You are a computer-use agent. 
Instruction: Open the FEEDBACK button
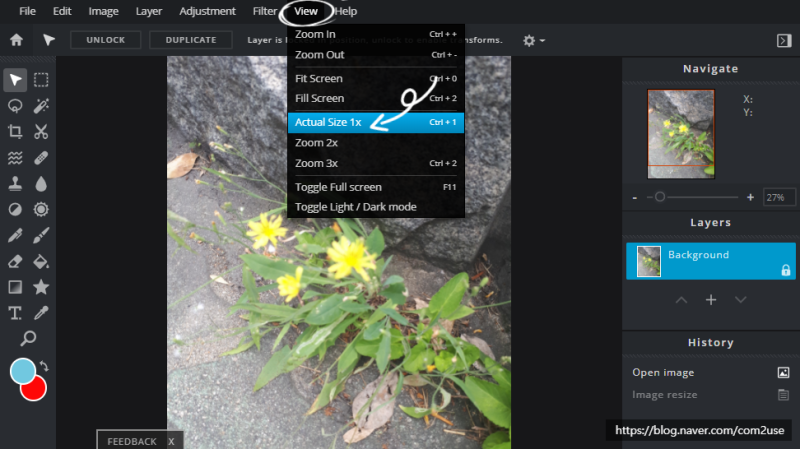132,441
